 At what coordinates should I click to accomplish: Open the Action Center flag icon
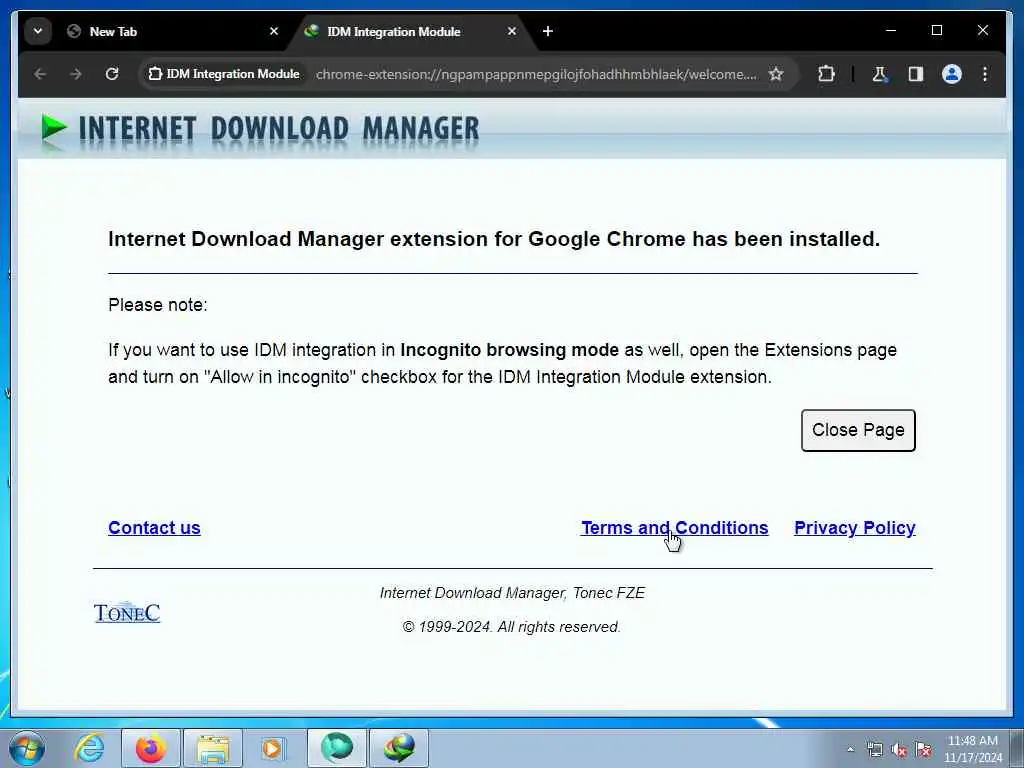pyautogui.click(x=923, y=750)
